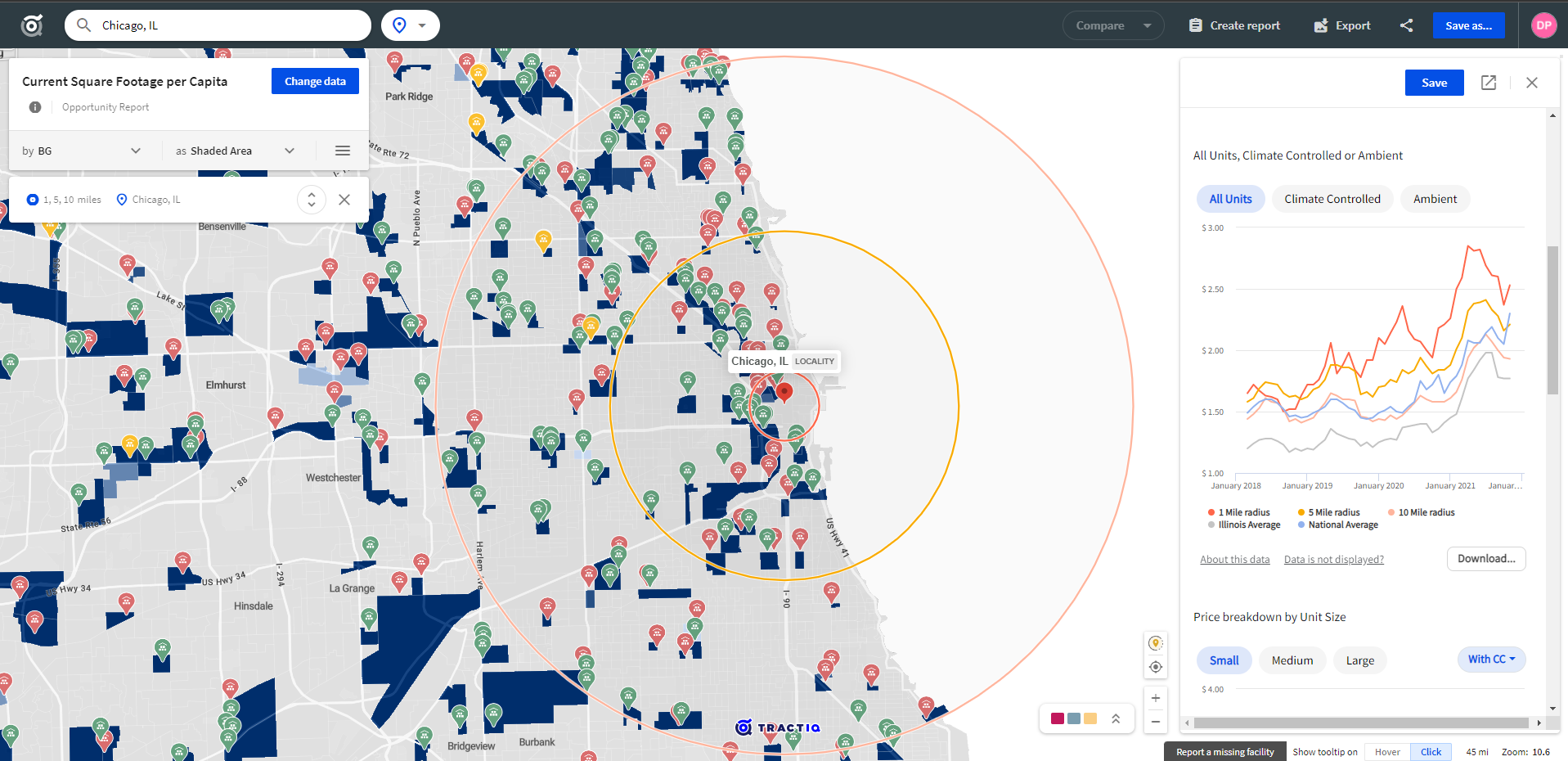Viewport: 1568px width, 761px height.
Task: Open chart panel in new window icon
Action: pyautogui.click(x=1489, y=83)
